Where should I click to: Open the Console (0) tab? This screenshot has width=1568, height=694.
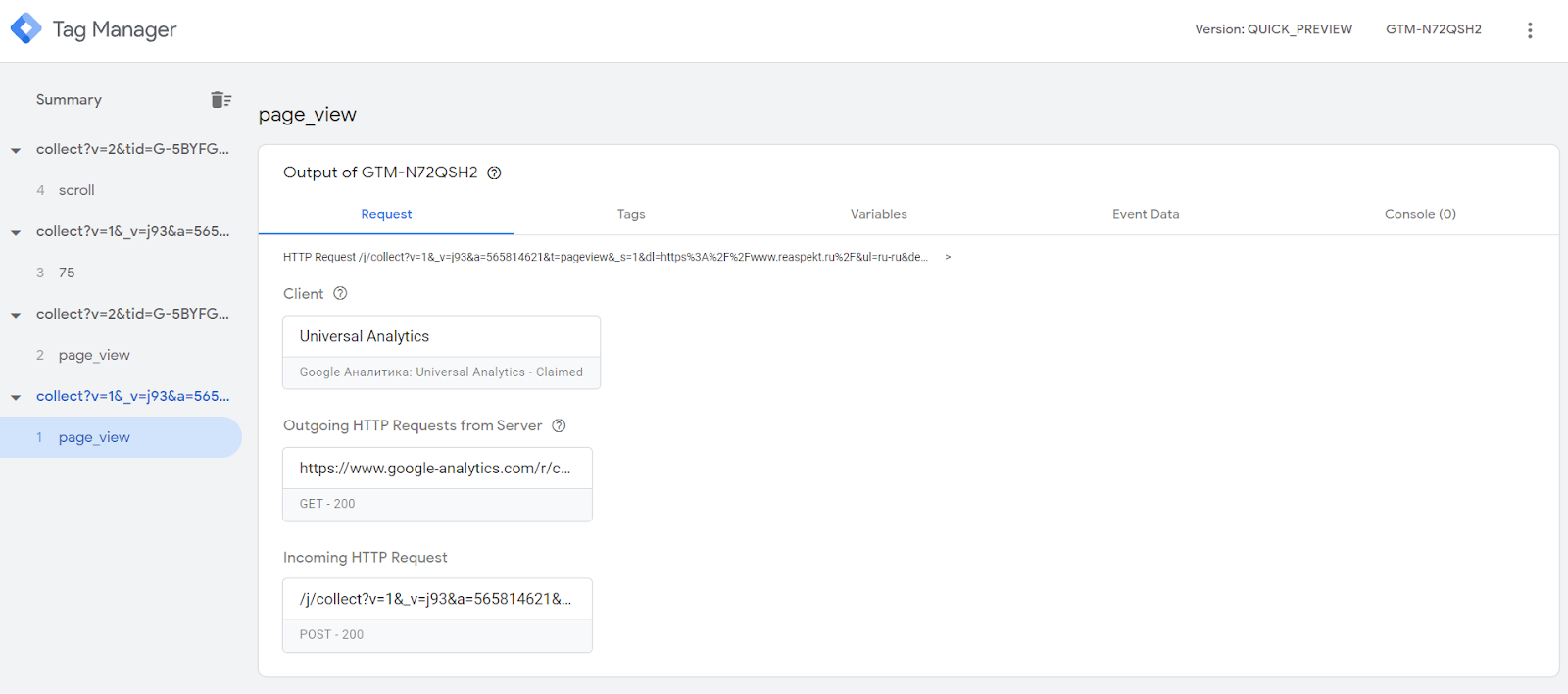[x=1420, y=214]
